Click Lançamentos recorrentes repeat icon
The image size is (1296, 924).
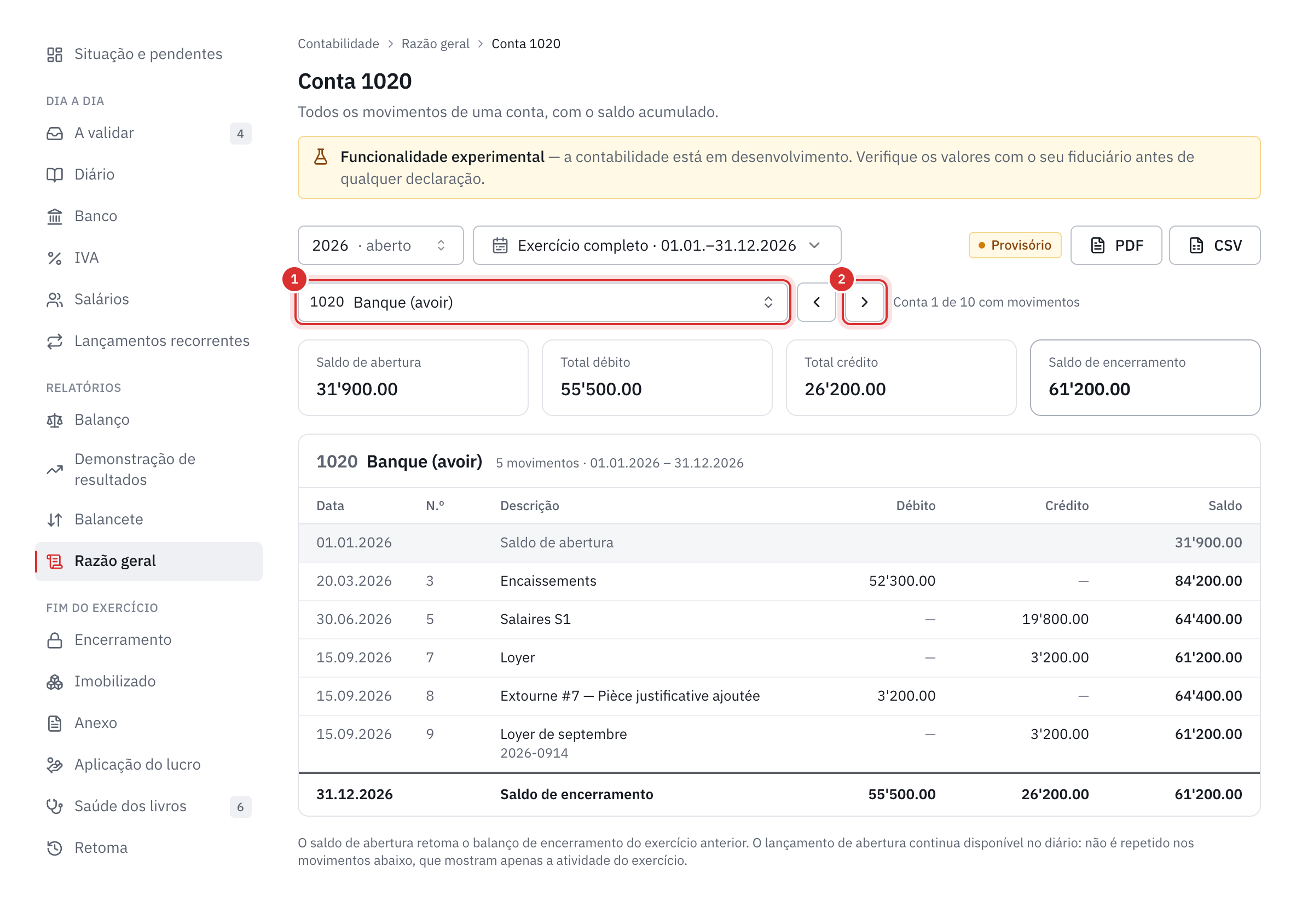point(55,342)
